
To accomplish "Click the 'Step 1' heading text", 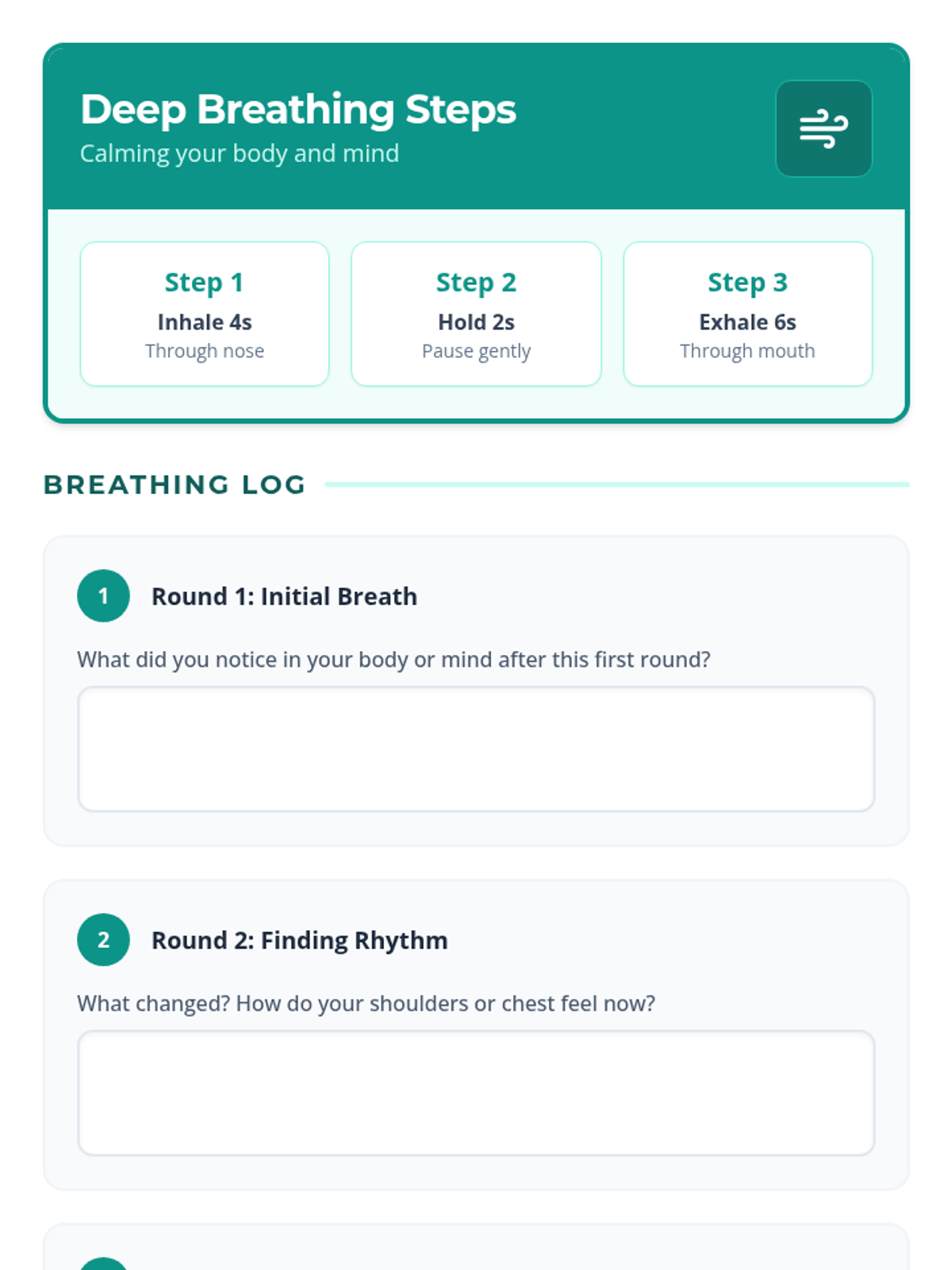I will point(204,283).
